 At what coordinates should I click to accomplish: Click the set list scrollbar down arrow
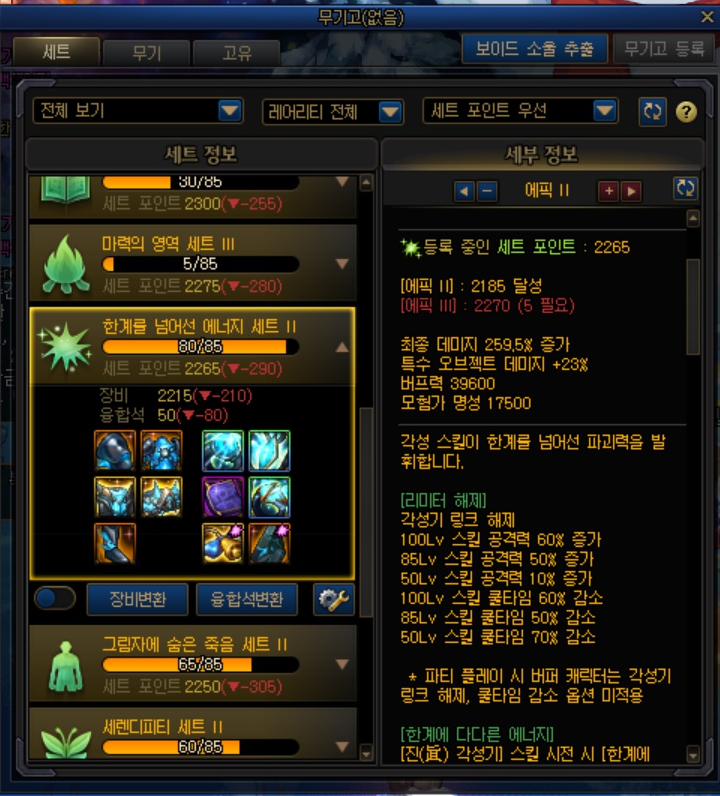point(366,752)
